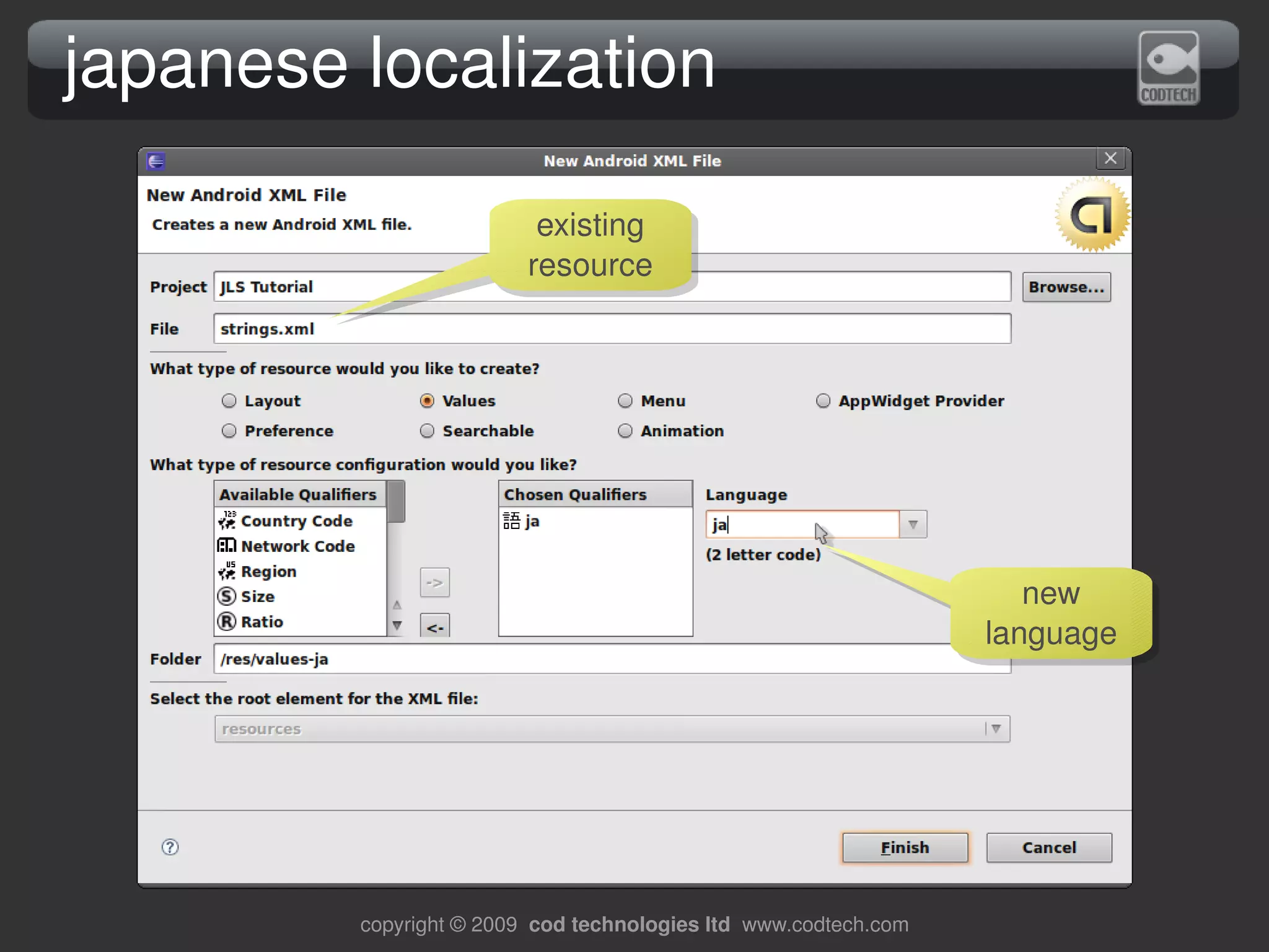Screen dimensions: 1269x952
Task: Click Browse to choose a project
Action: pos(1066,287)
